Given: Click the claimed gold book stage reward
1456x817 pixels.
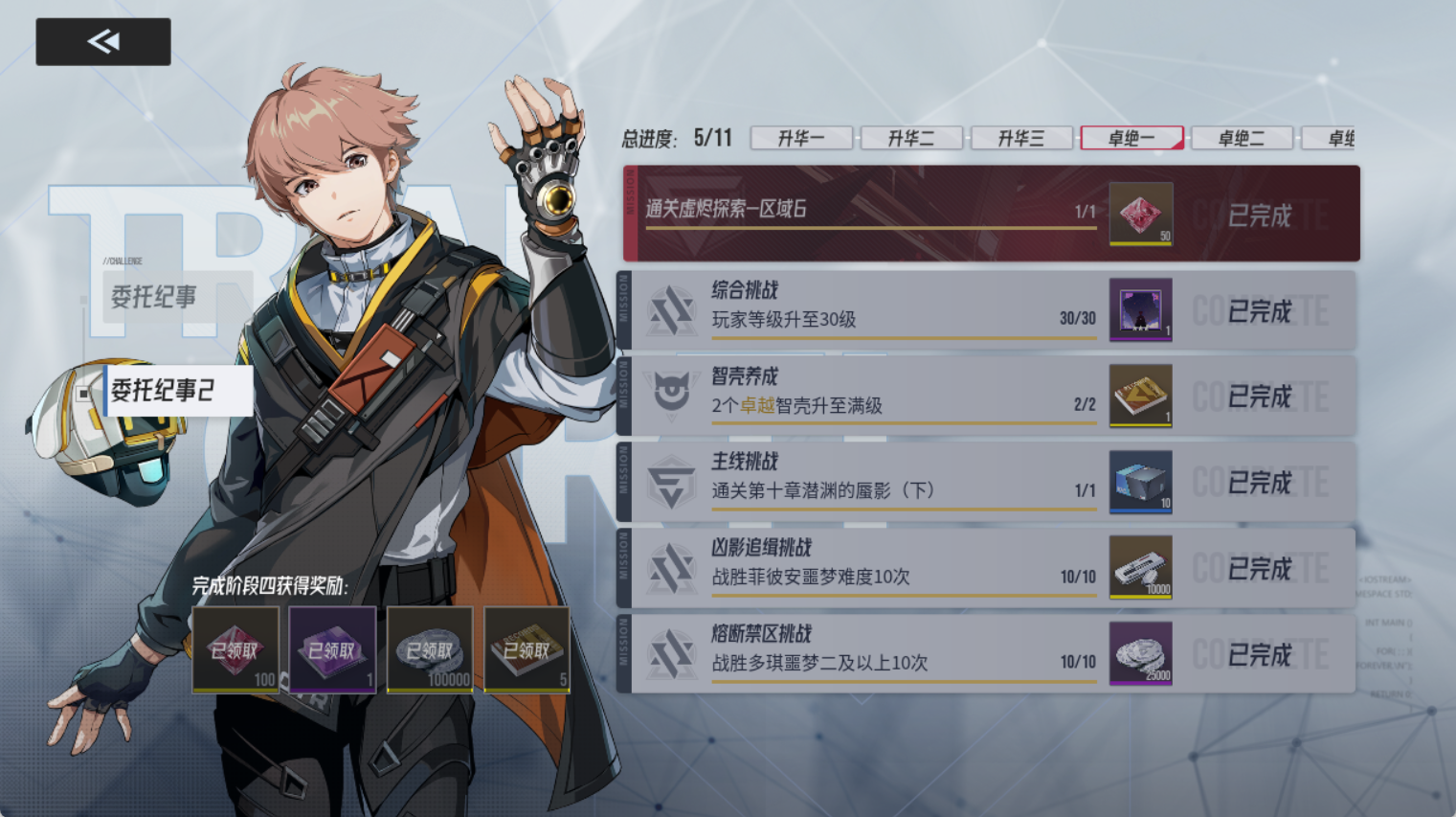Looking at the screenshot, I should pyautogui.click(x=526, y=649).
